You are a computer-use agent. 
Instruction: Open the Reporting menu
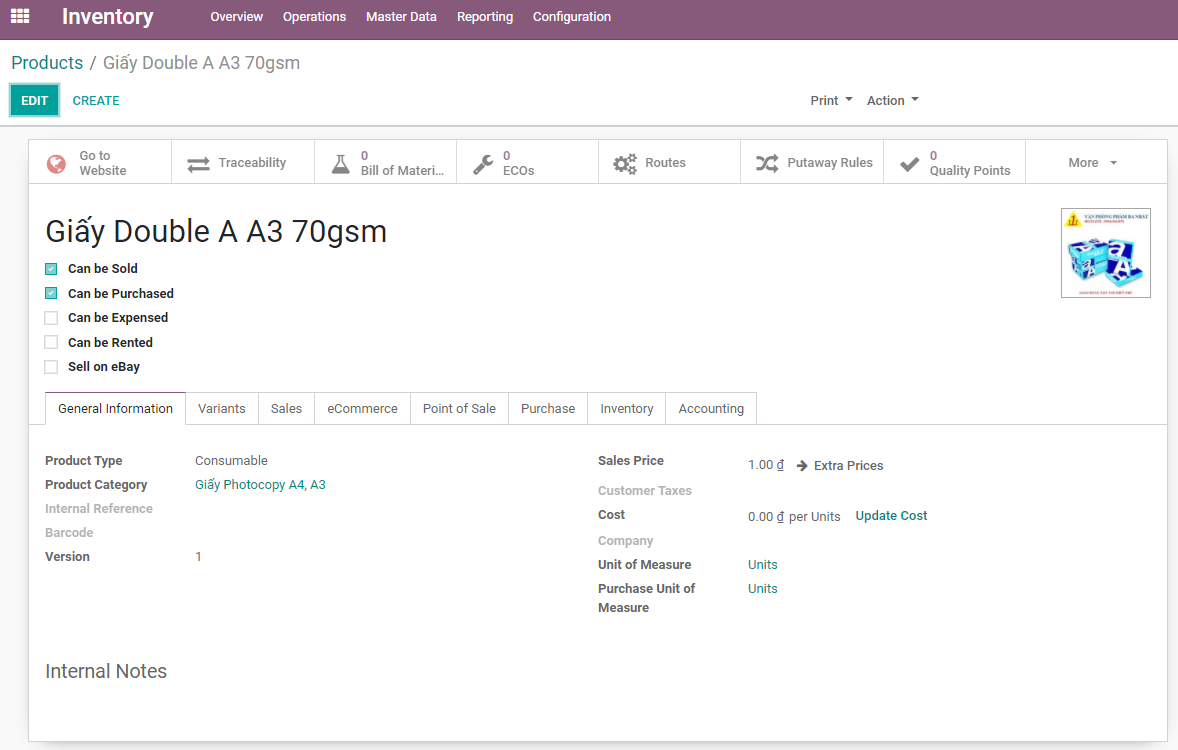(x=485, y=17)
